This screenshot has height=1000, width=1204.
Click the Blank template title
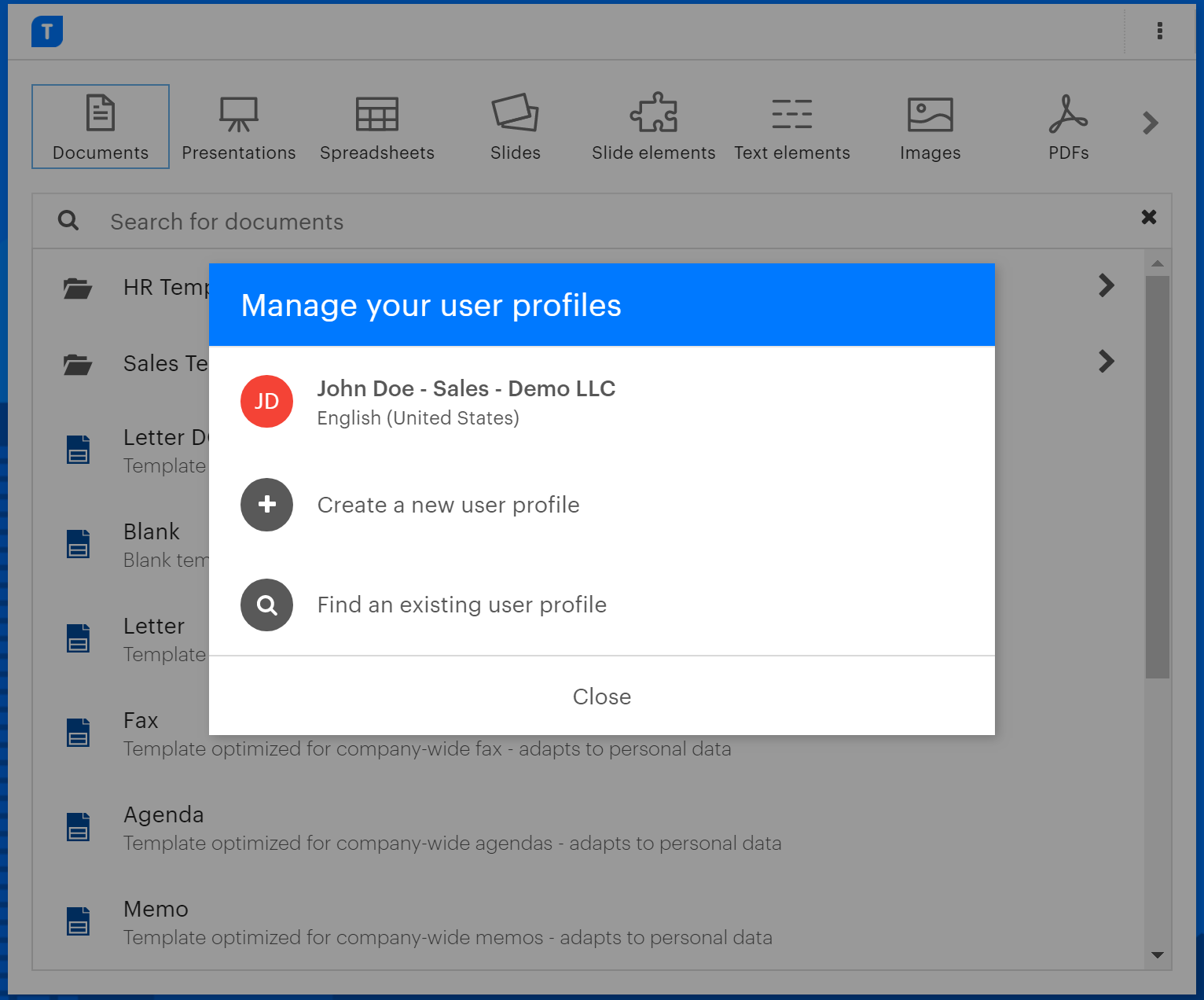152,531
